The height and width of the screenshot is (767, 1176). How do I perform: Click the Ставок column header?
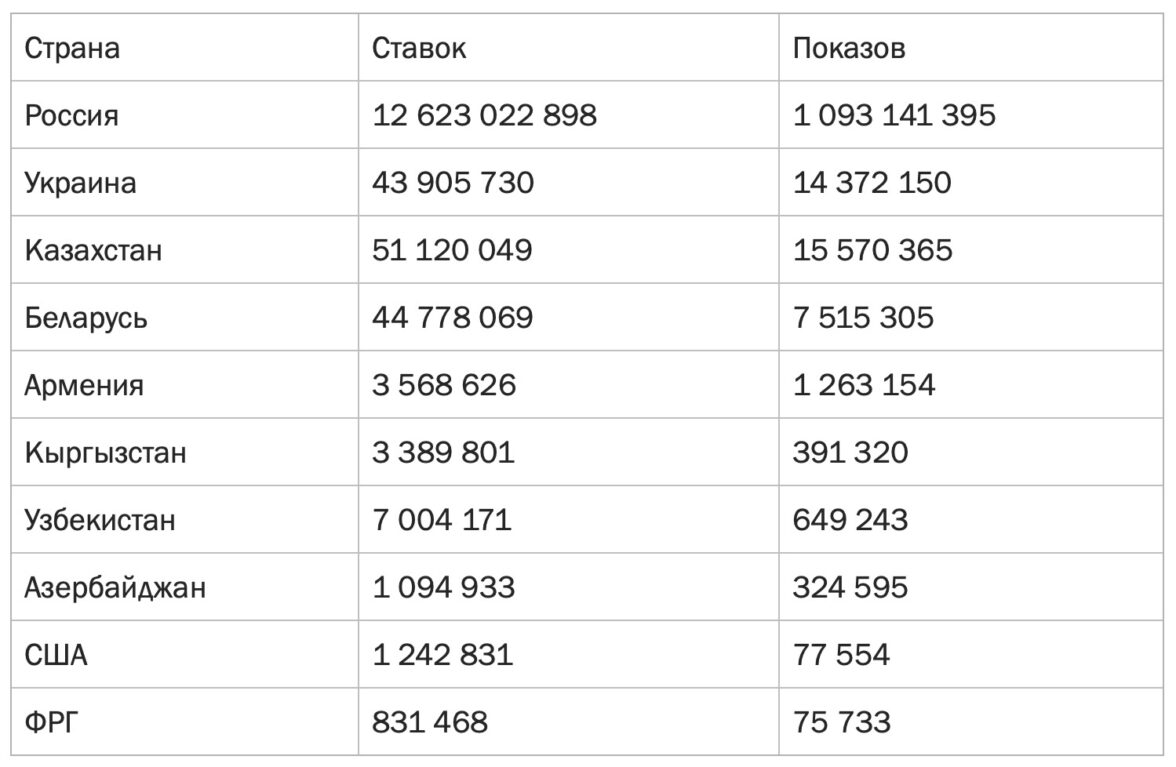419,48
